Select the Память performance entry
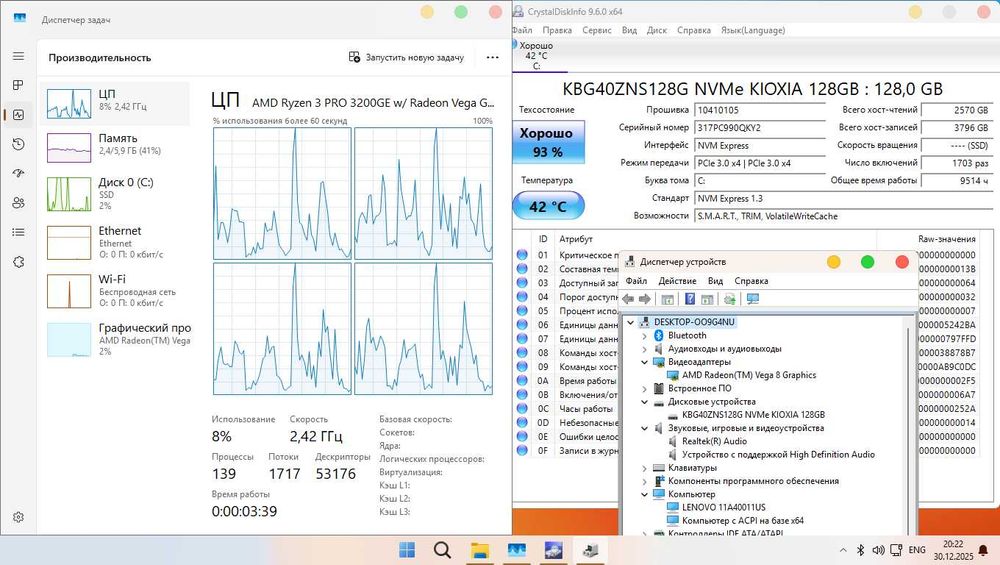This screenshot has width=1000, height=565. 115,147
